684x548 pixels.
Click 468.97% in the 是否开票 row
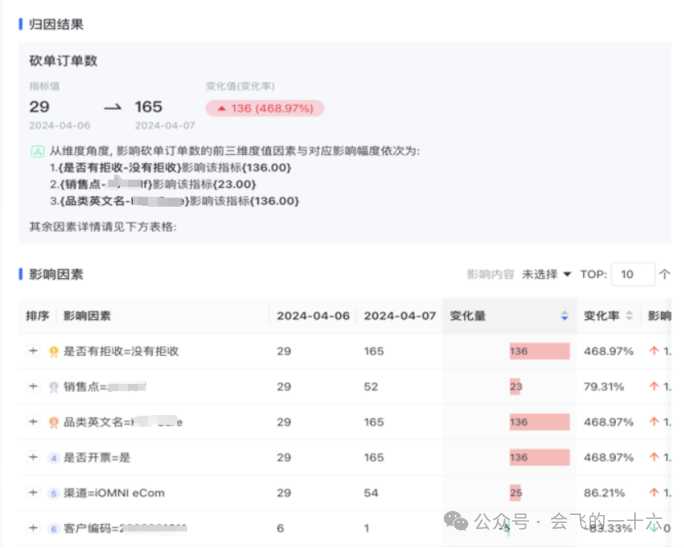(x=609, y=457)
